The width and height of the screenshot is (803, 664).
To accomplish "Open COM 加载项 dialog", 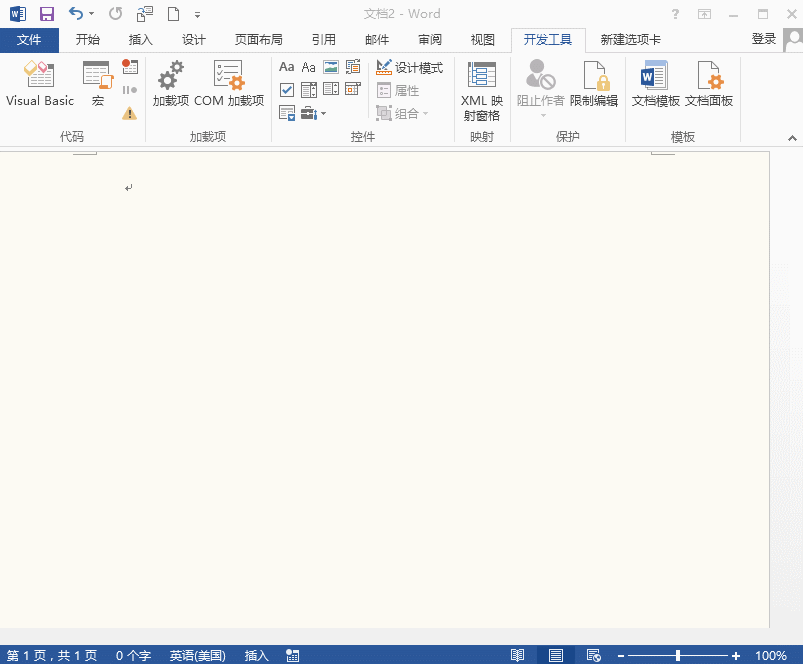I will [x=229, y=83].
